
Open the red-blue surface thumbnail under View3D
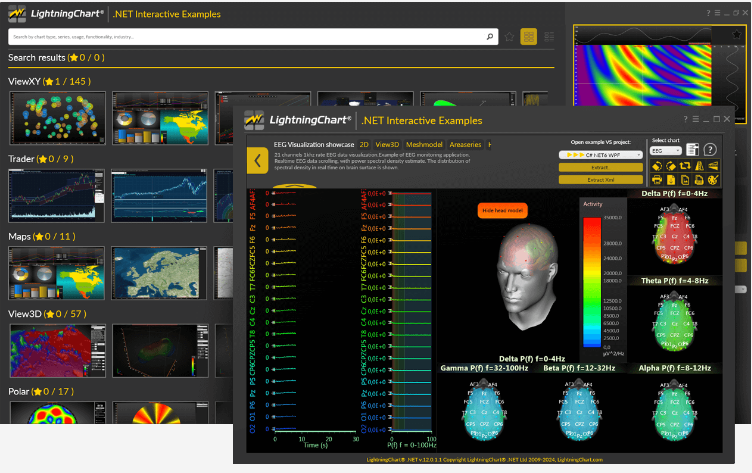coord(58,351)
